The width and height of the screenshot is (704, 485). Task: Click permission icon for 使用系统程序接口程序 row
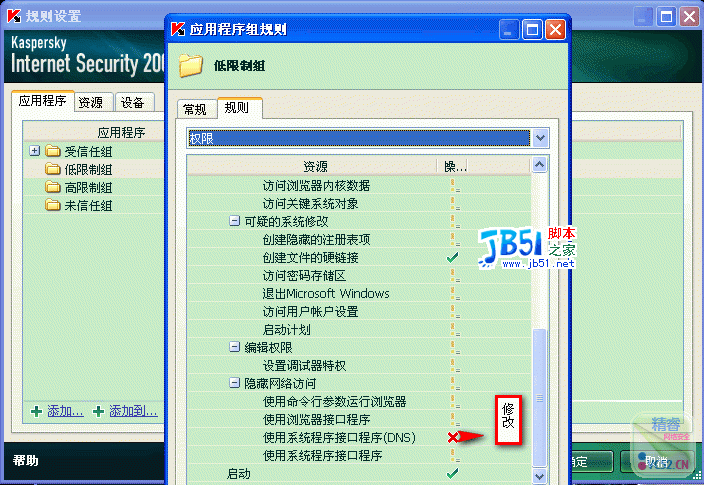455,455
